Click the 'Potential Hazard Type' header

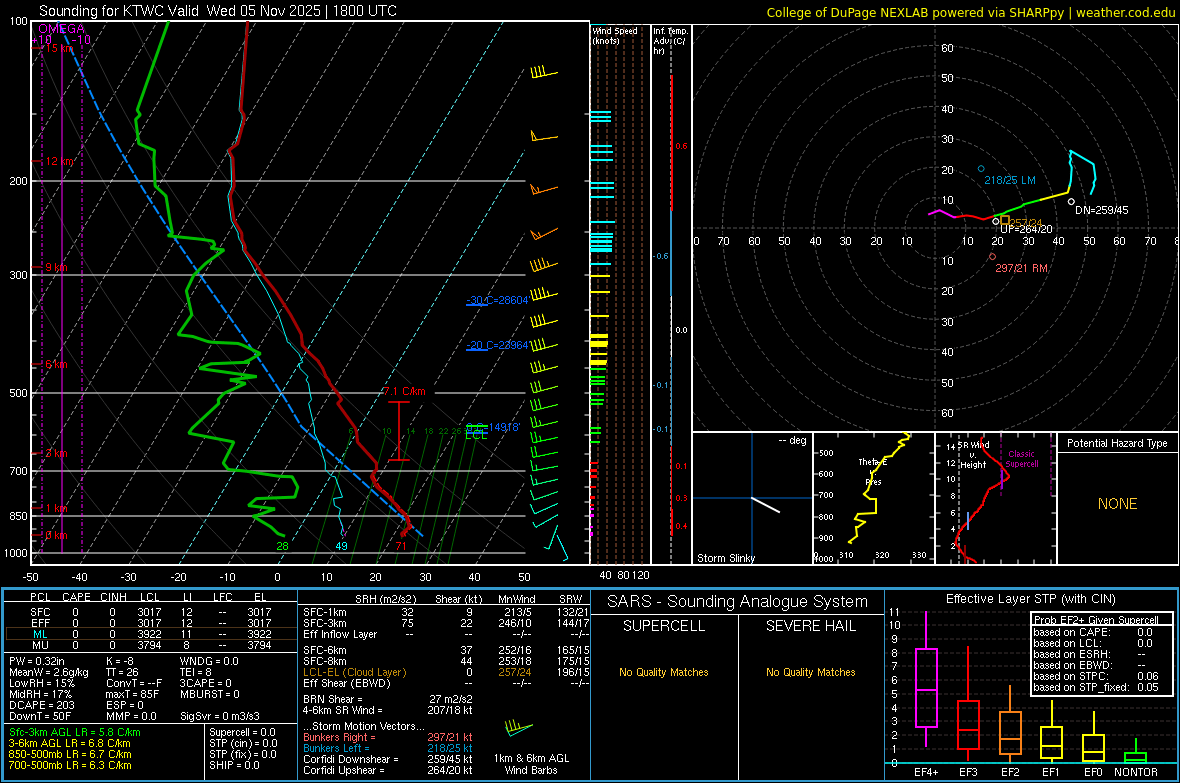pyautogui.click(x=1117, y=443)
